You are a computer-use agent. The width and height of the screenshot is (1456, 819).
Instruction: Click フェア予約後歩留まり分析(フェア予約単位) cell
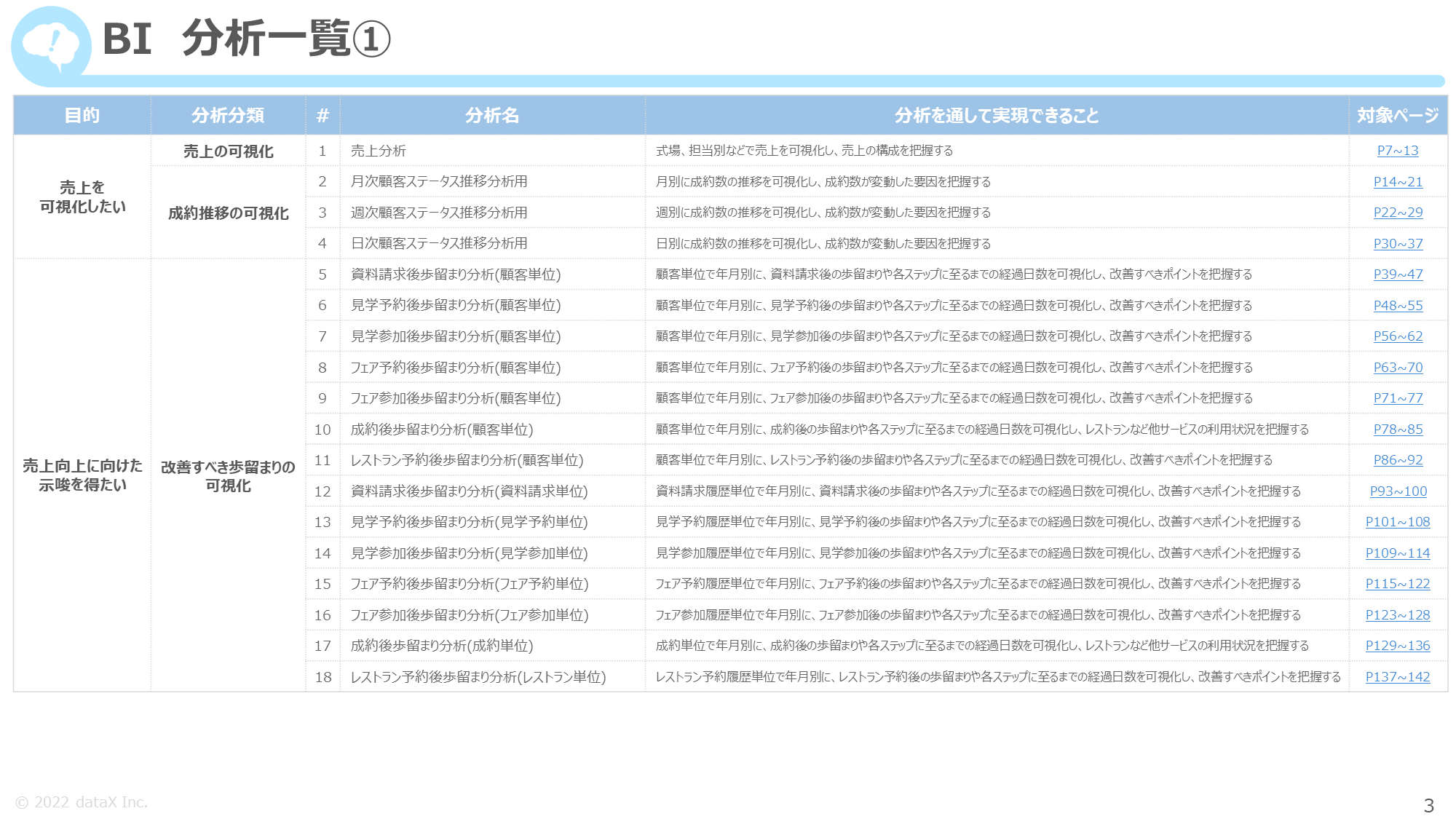pos(493,584)
